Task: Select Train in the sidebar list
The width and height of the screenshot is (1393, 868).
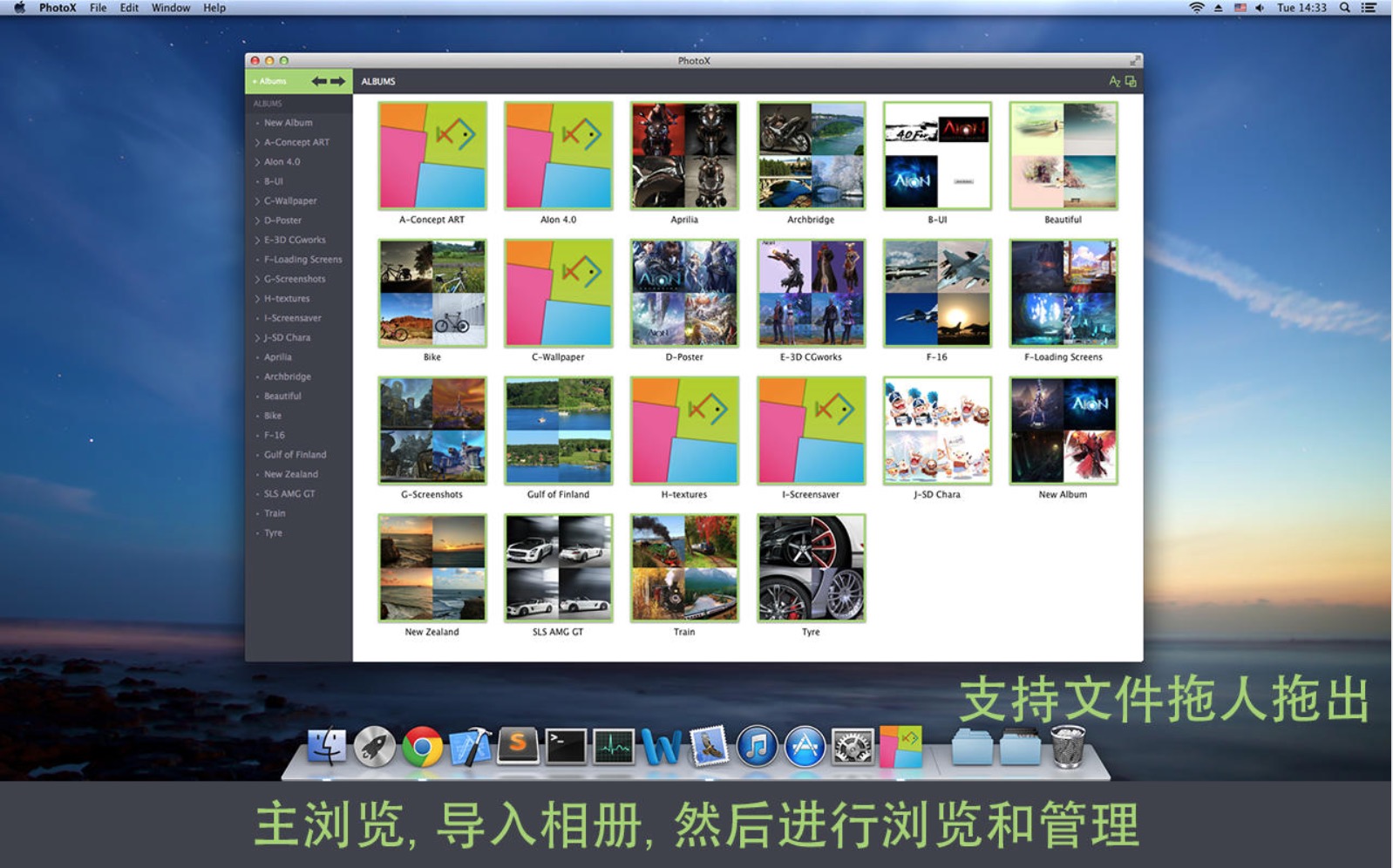Action: [x=275, y=513]
